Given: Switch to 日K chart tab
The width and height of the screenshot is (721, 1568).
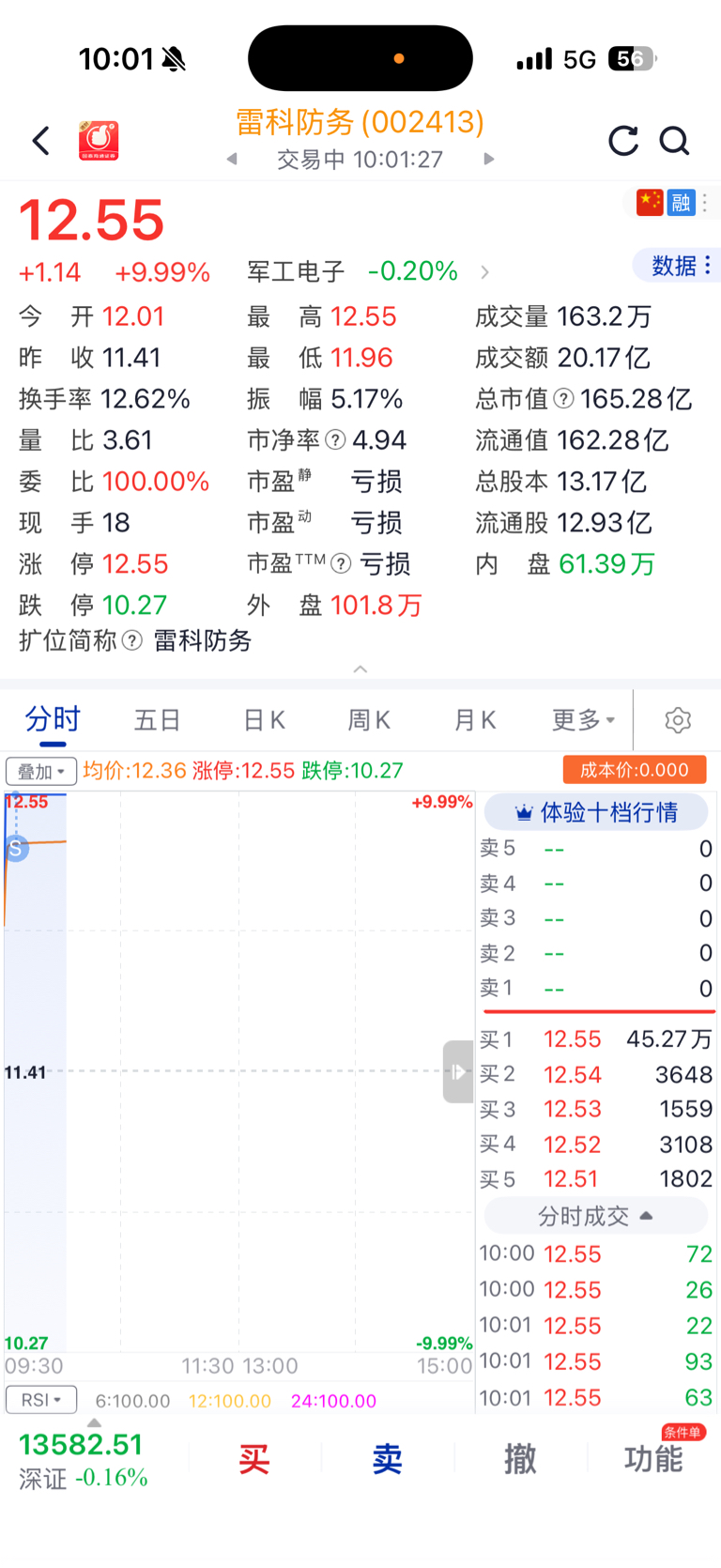Looking at the screenshot, I should click(264, 720).
